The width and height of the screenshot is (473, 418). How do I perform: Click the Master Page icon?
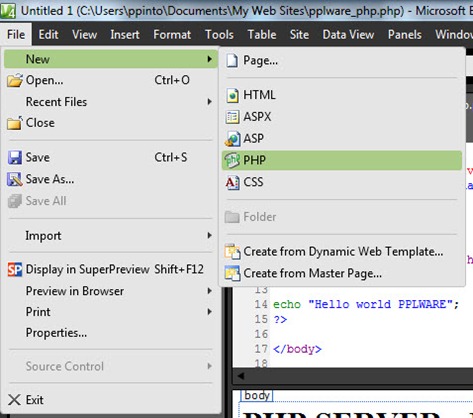232,273
